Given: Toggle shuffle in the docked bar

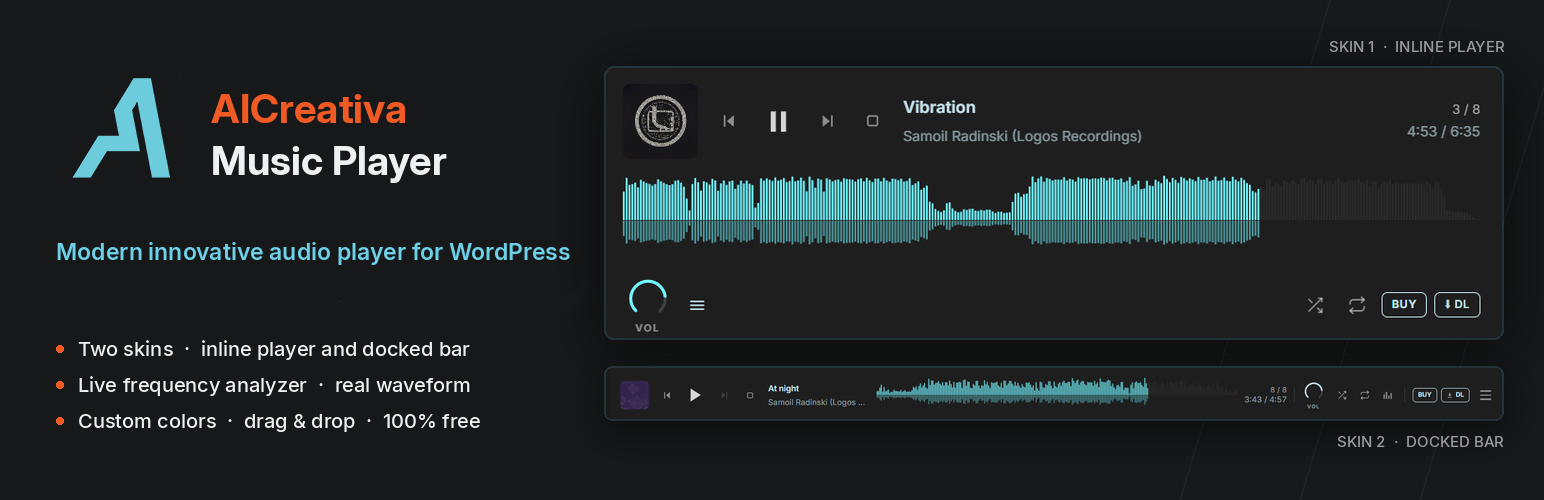Looking at the screenshot, I should 1342,395.
